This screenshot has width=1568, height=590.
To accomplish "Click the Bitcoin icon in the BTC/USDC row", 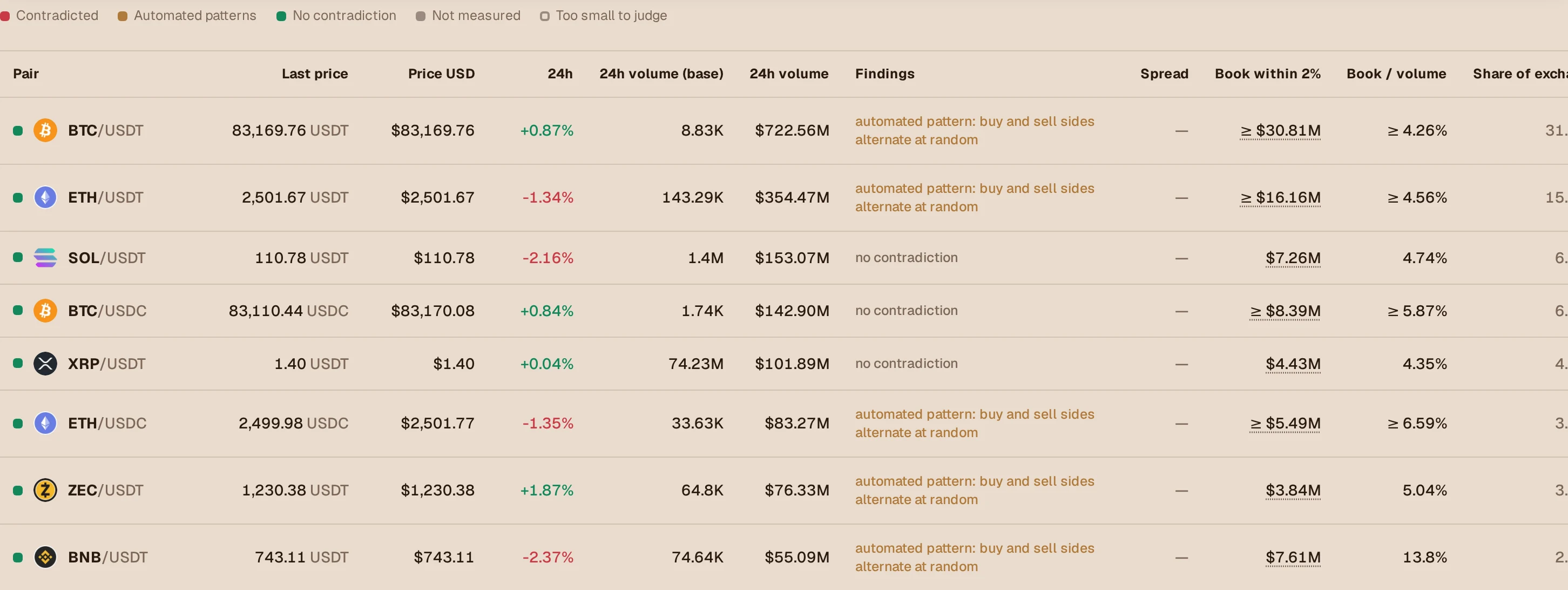I will tap(45, 311).
